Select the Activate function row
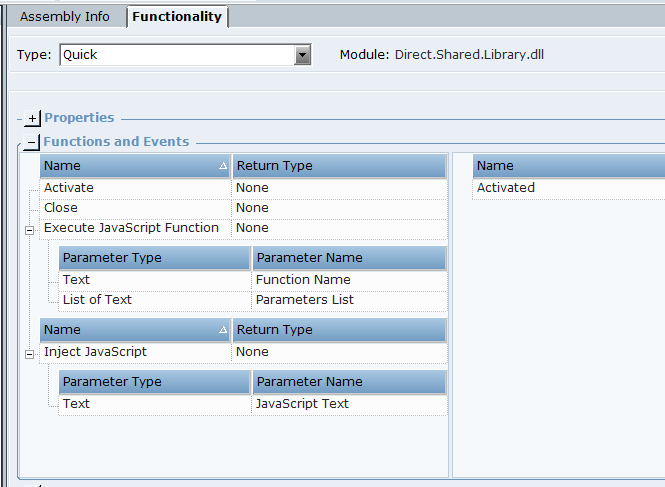This screenshot has height=487, width=665. [x=69, y=188]
